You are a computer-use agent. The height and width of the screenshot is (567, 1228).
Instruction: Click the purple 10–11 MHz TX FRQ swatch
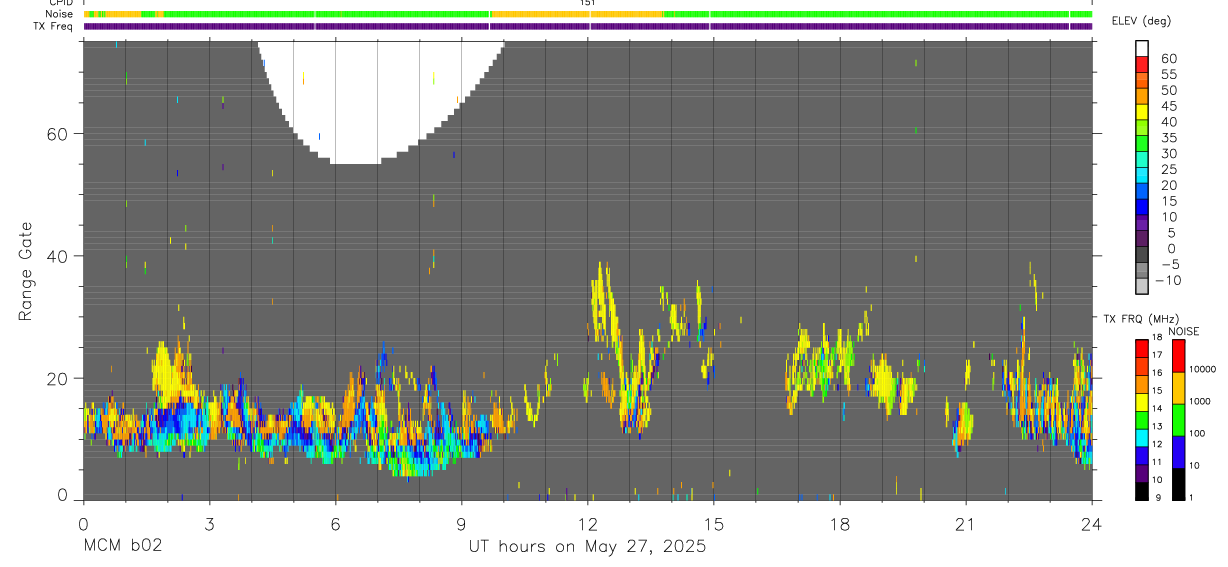point(1141,473)
